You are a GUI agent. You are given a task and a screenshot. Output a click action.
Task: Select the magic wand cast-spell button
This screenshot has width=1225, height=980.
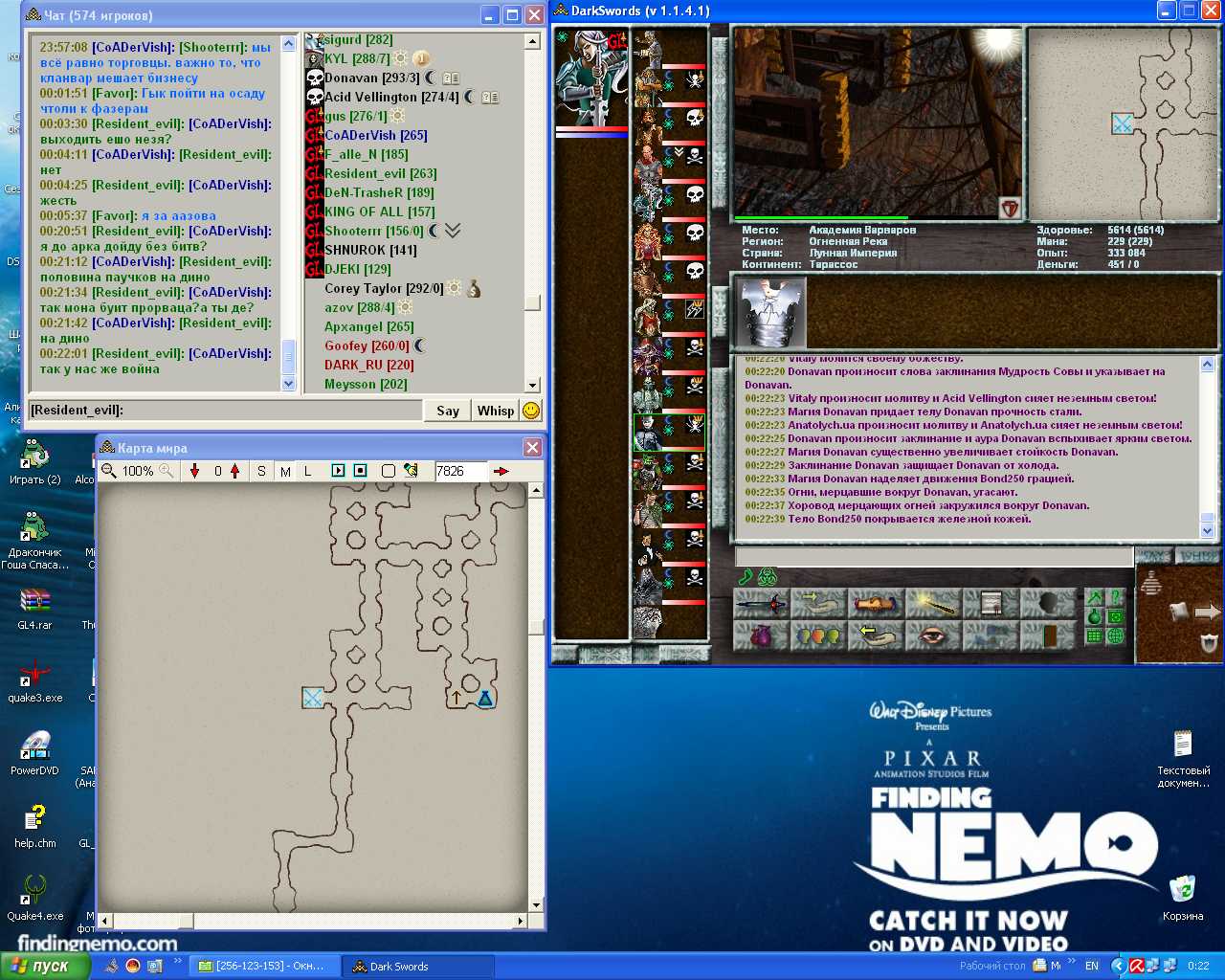(x=933, y=605)
